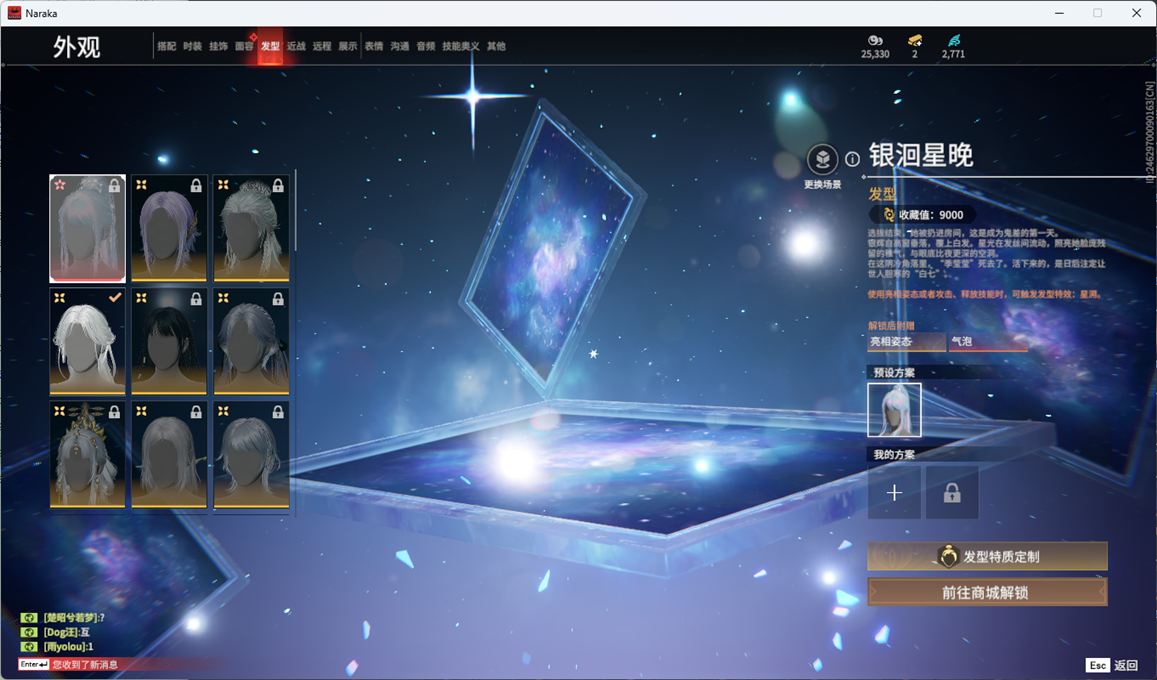The width and height of the screenshot is (1157, 680).
Task: Click the chat channel icon beside 楚昭兮若梦
Action: point(29,617)
